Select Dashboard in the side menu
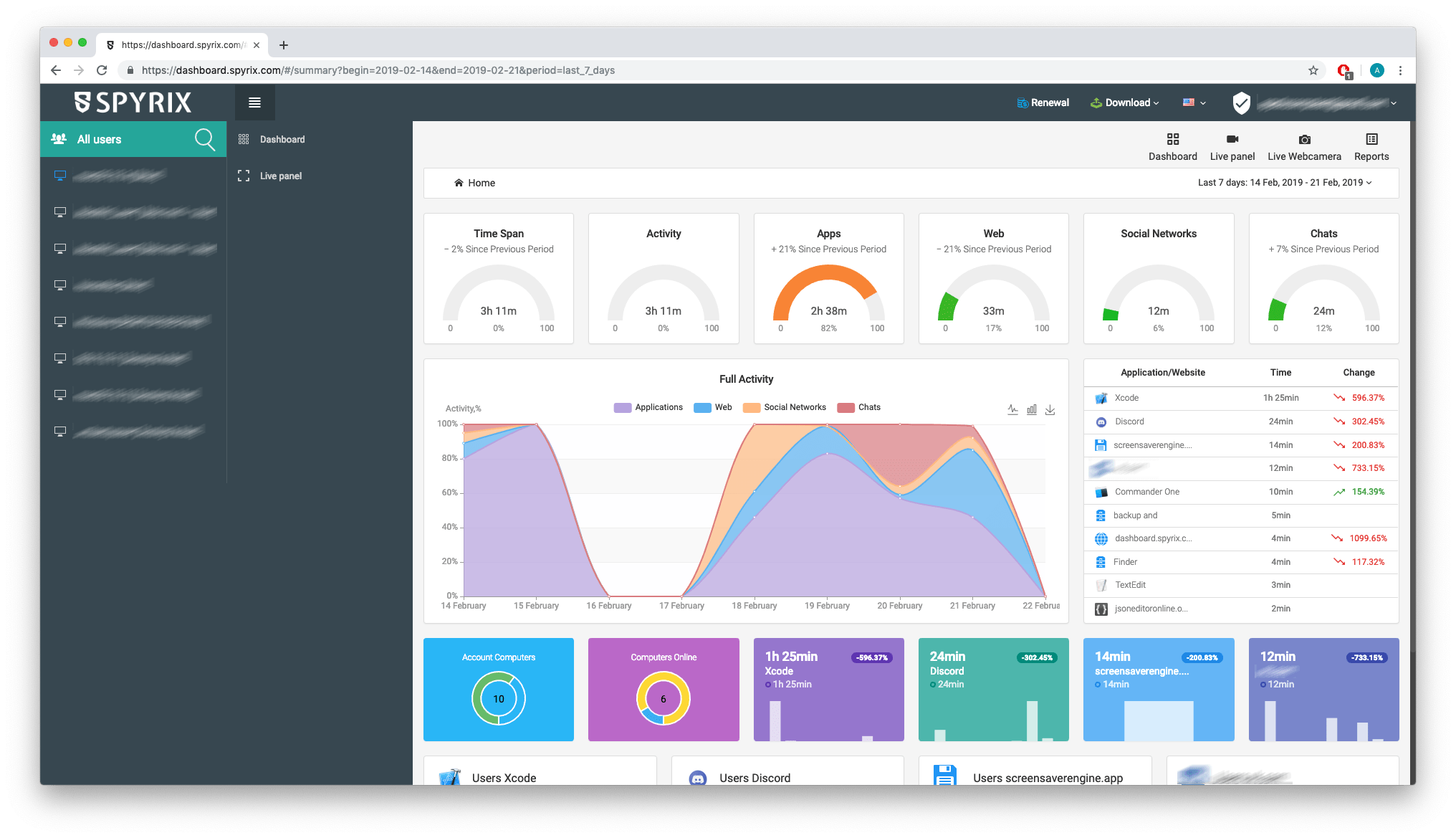1456x838 pixels. [282, 140]
